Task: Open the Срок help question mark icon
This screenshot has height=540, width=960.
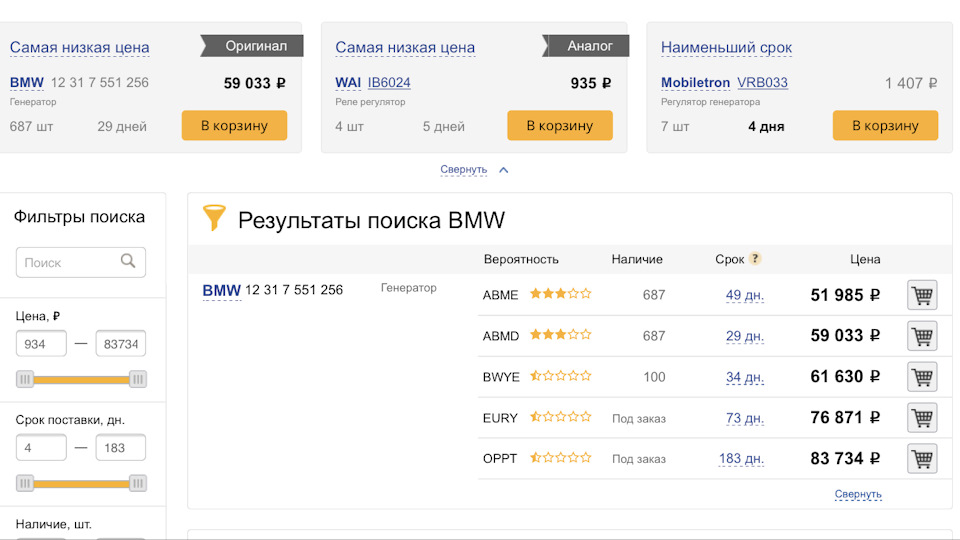Action: point(755,258)
